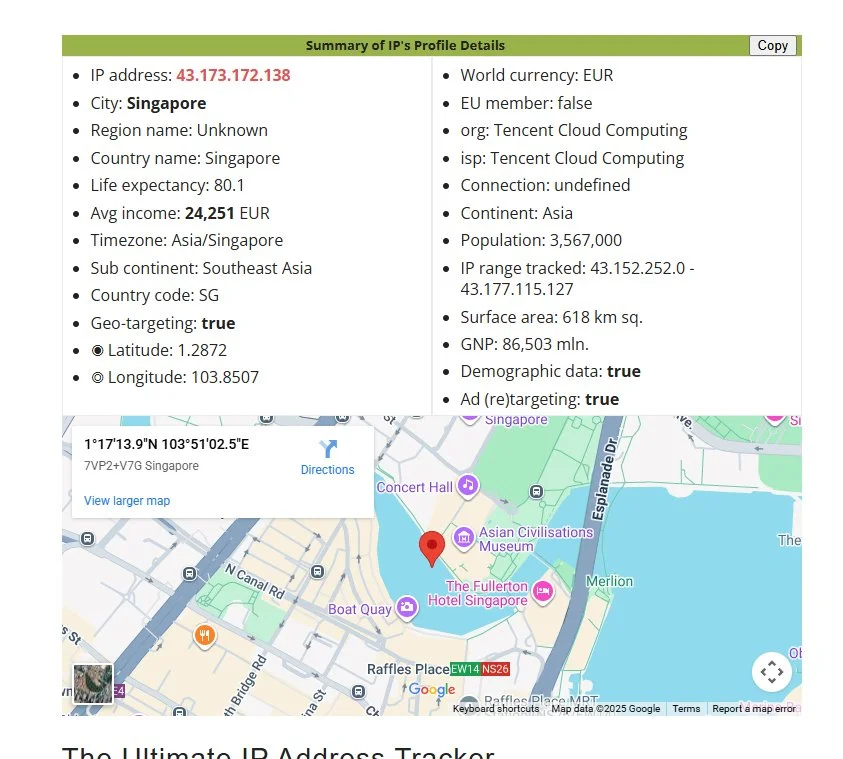This screenshot has width=843, height=759.
Task: Open Keyboard shortcuts on the map
Action: 496,708
